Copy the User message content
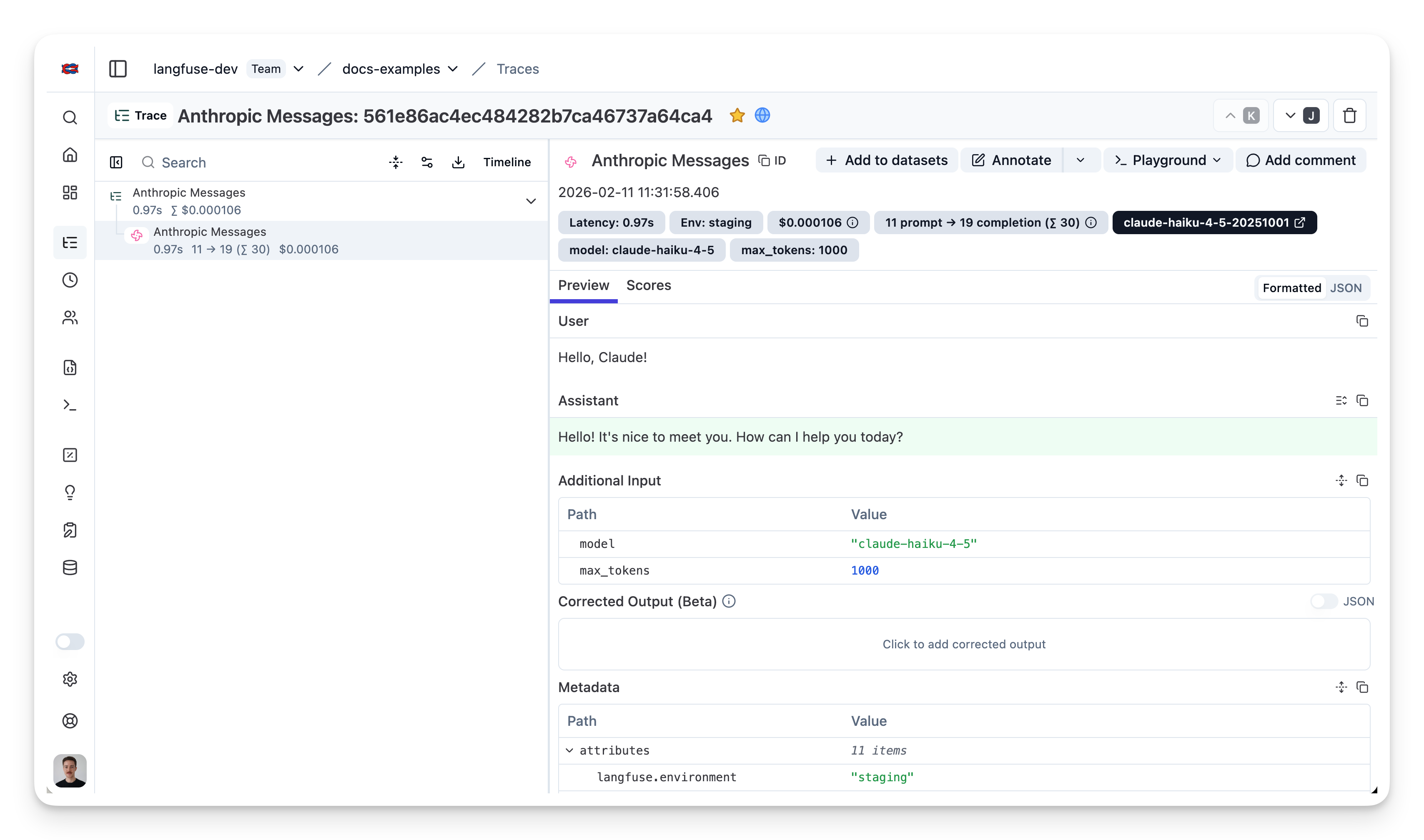 point(1362,321)
